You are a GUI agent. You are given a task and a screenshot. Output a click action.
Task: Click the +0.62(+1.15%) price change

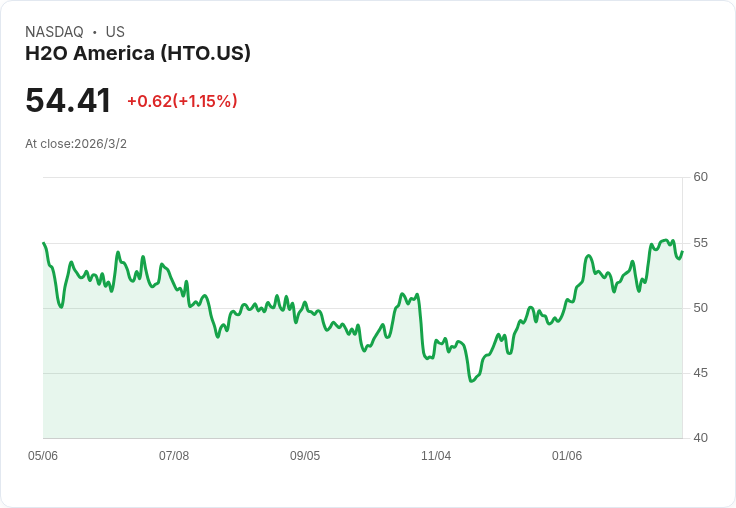[x=182, y=101]
